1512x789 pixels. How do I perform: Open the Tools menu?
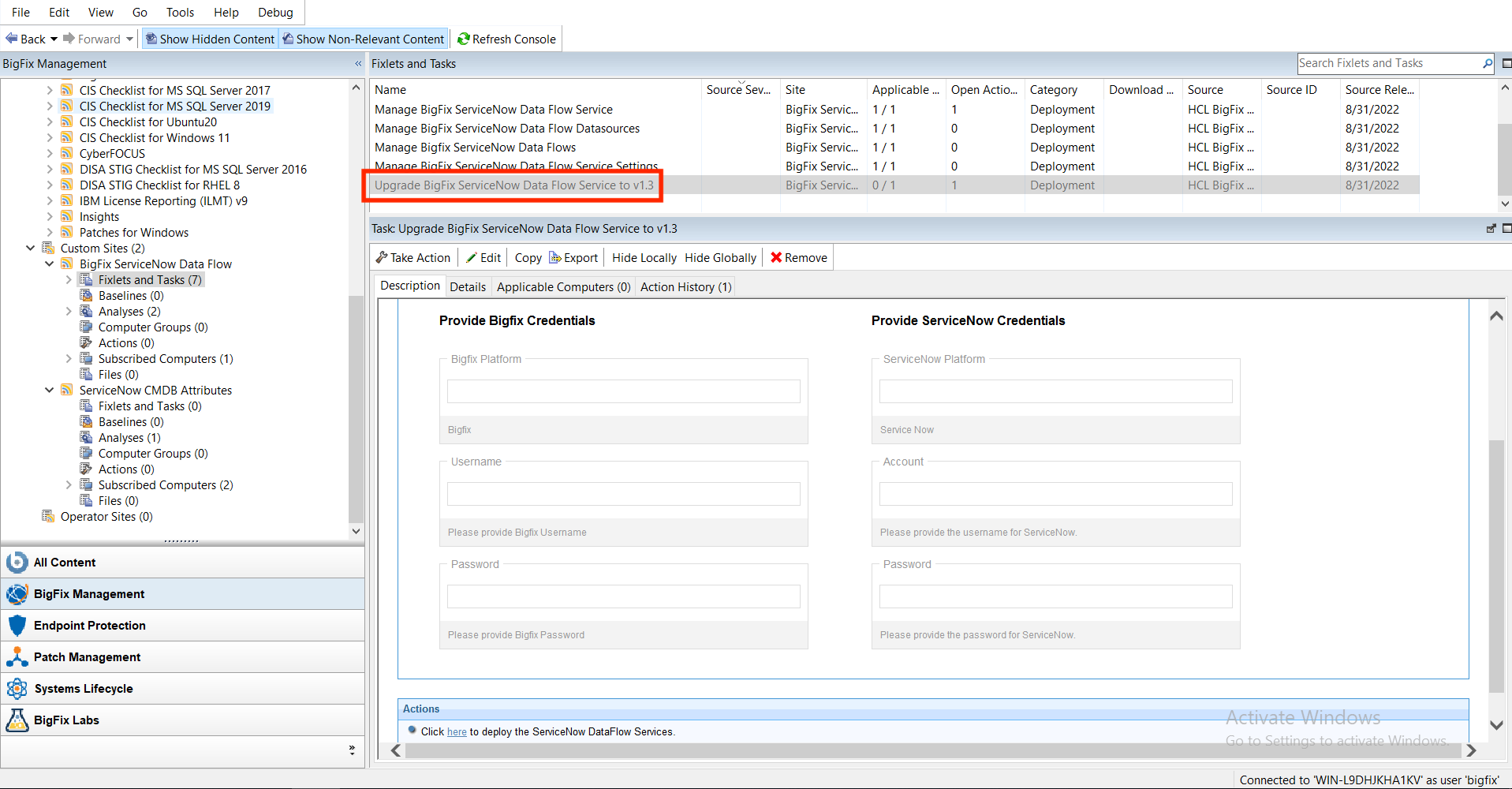pos(180,13)
